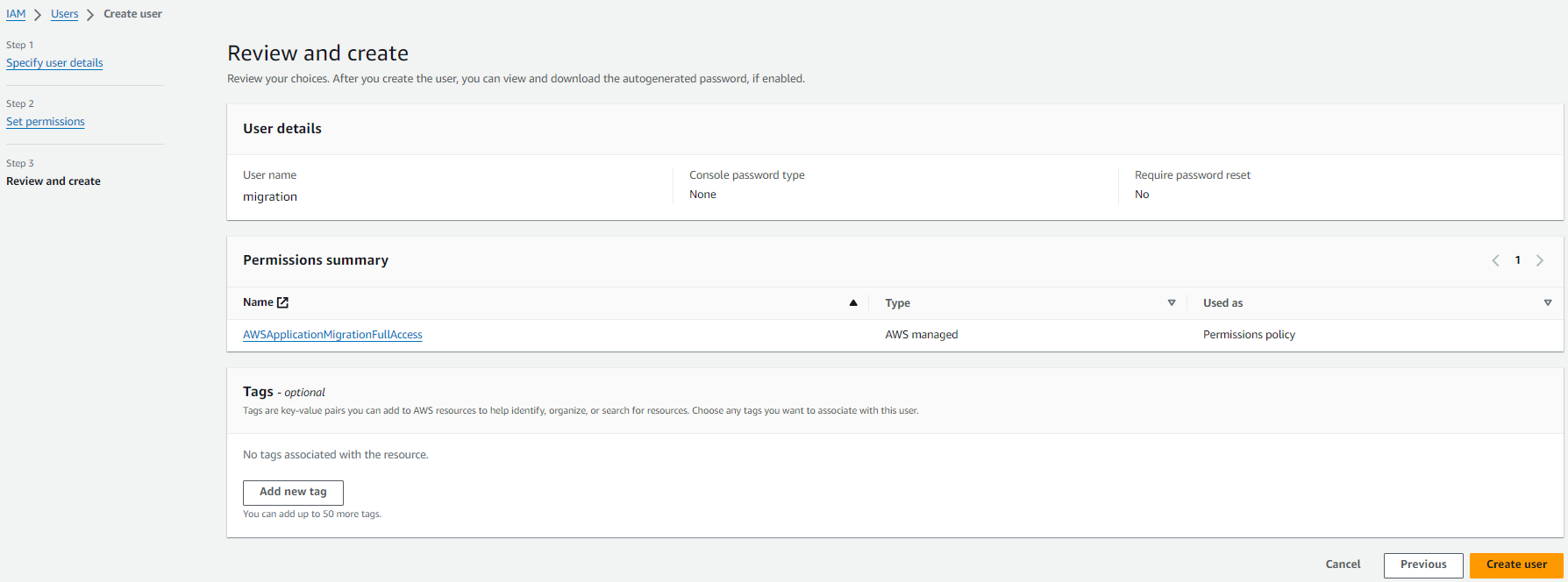Select Review and create step
1568x582 pixels.
(x=53, y=181)
